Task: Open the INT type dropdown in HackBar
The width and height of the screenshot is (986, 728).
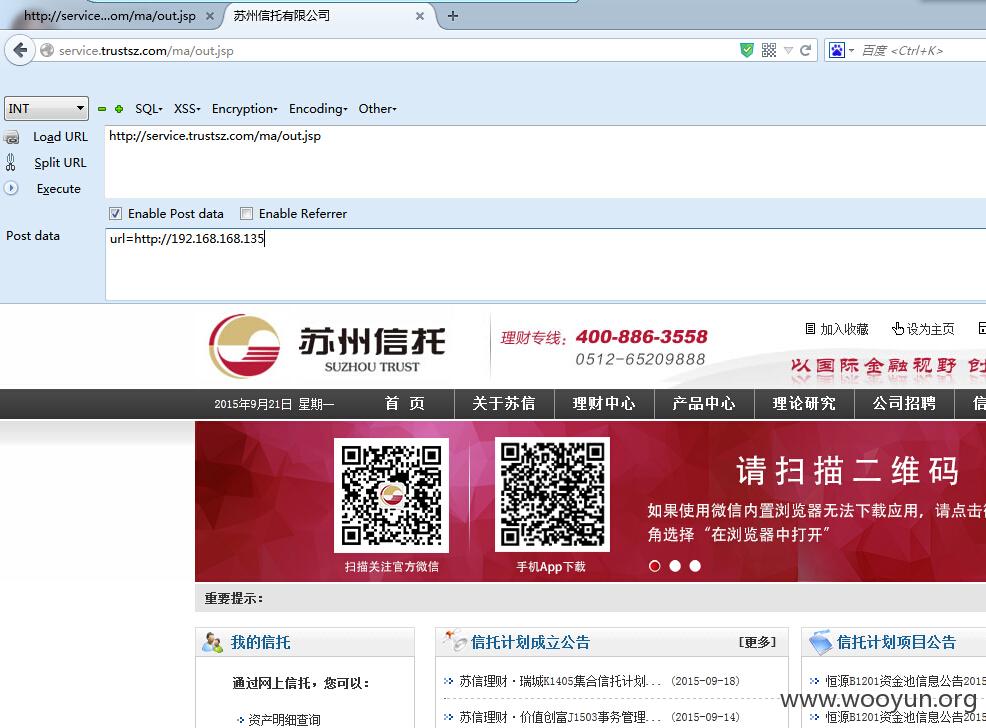Action: pyautogui.click(x=46, y=108)
